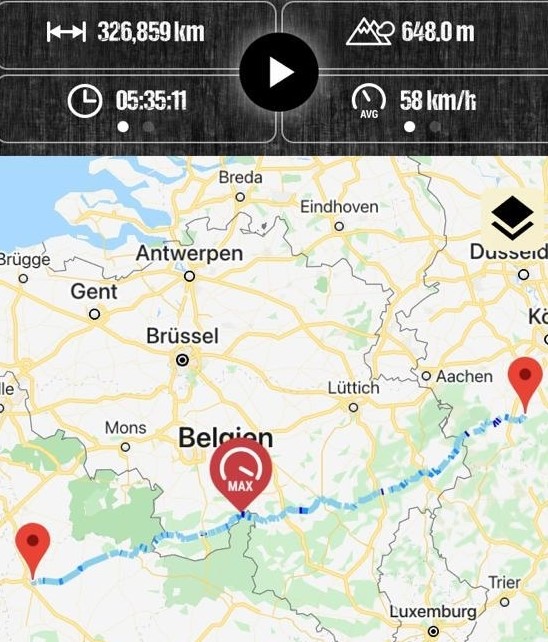Start route playback with the play button
Screen dimensions: 548x642
click(279, 72)
